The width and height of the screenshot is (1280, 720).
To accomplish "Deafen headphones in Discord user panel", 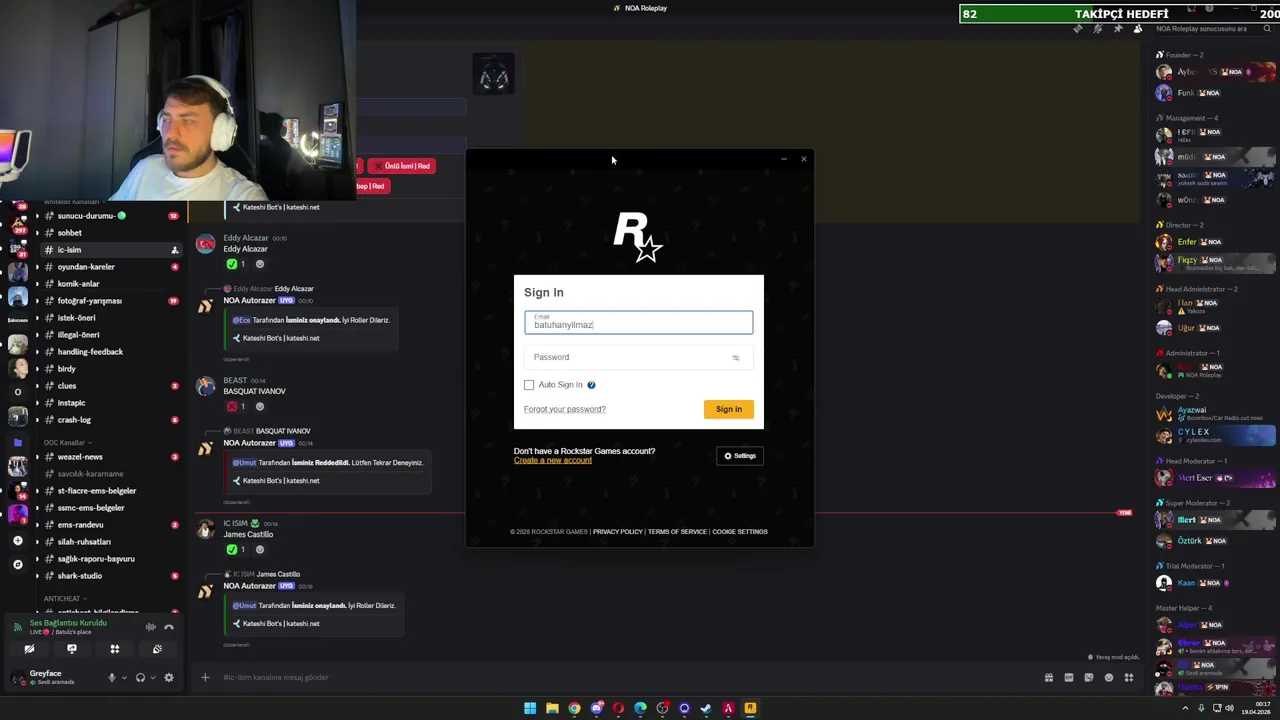I will pos(140,677).
